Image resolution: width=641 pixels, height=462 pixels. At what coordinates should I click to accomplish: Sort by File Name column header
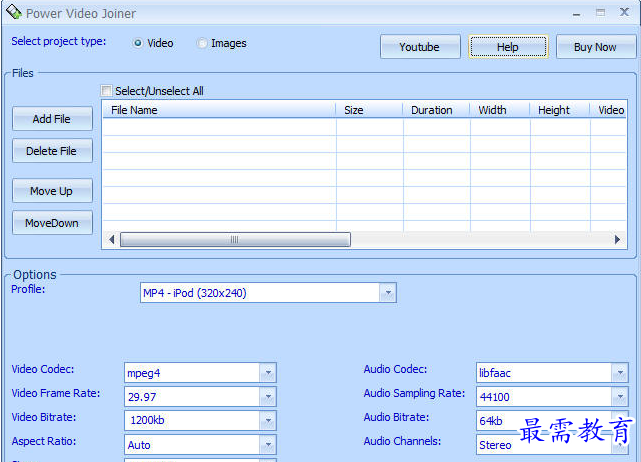(219, 110)
